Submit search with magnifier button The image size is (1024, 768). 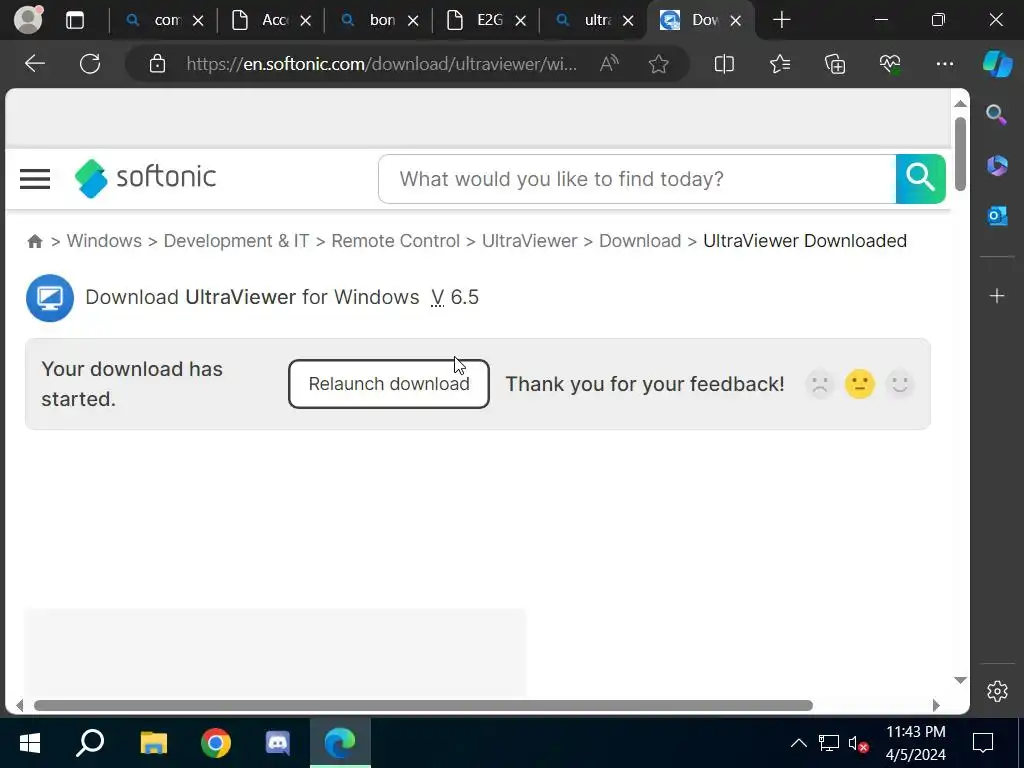(920, 178)
